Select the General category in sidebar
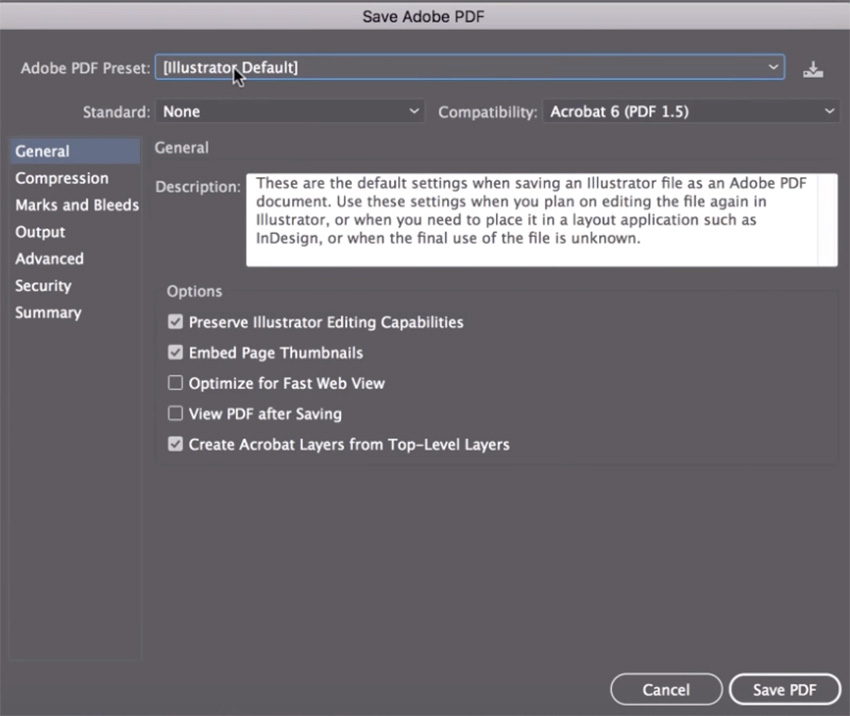Image resolution: width=850 pixels, height=716 pixels. [43, 151]
